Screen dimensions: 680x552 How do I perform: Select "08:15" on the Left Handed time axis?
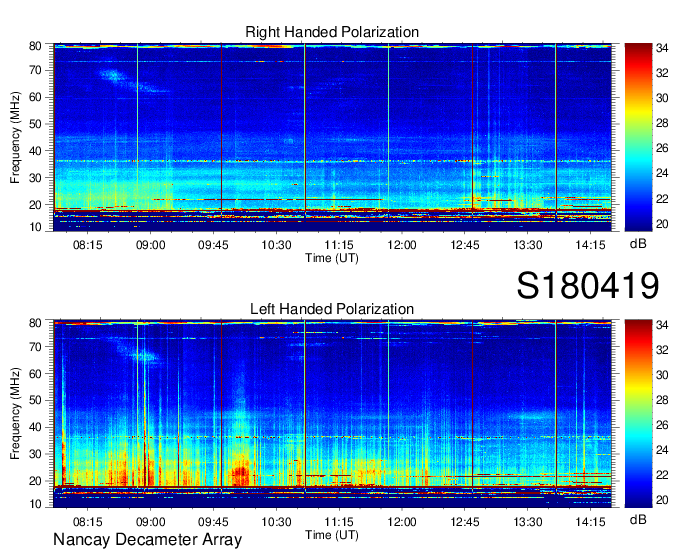point(88,522)
